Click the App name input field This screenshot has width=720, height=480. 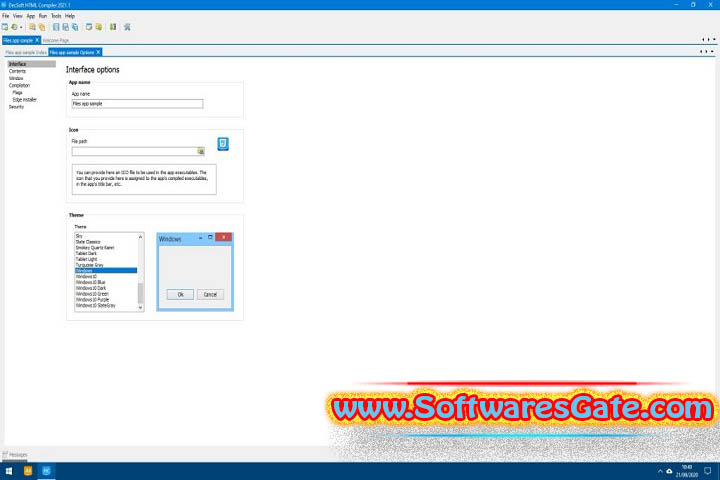(x=137, y=104)
